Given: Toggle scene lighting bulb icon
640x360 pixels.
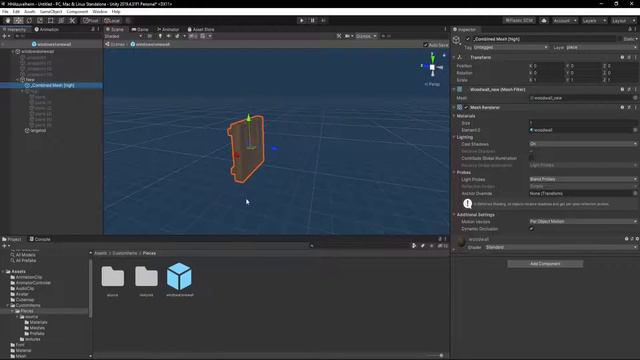Looking at the screenshot, I should tap(160, 36).
